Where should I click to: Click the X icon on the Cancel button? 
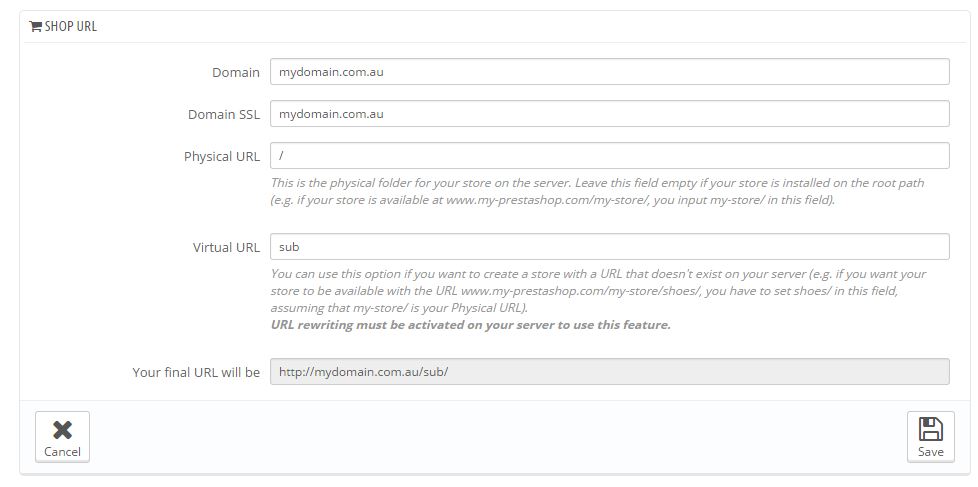click(x=62, y=430)
